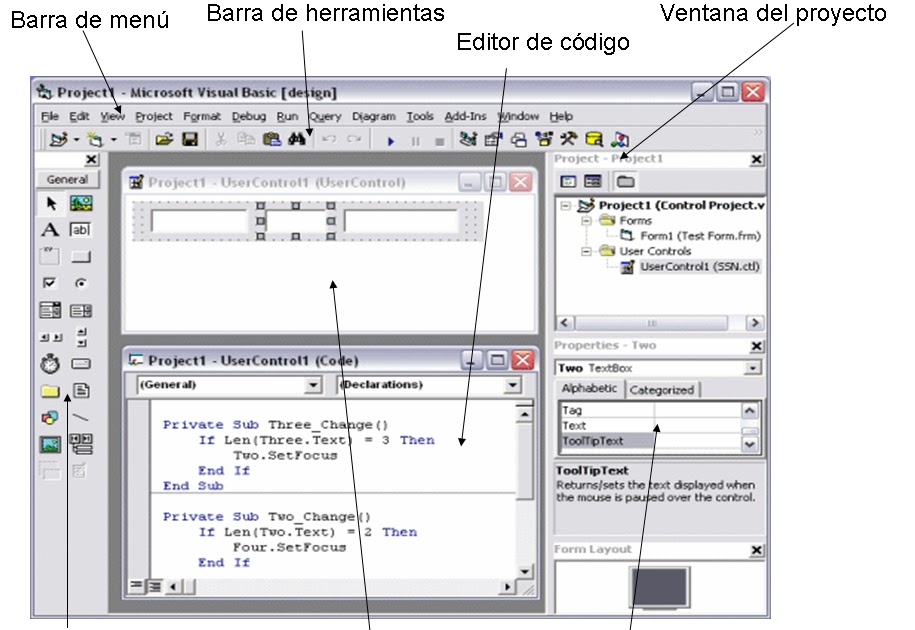Select the OptionButton control in the toolbox
Viewport: 915px width, 630px height.
[x=81, y=284]
